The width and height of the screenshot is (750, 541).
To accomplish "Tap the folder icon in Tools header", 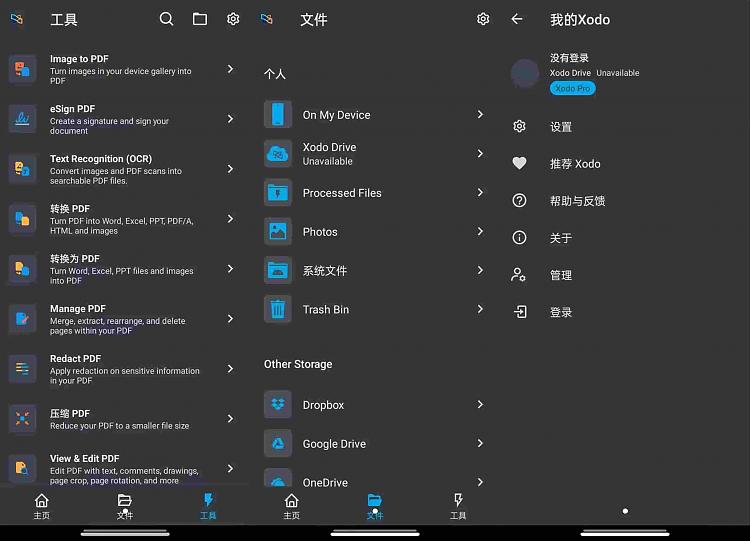I will tap(200, 19).
